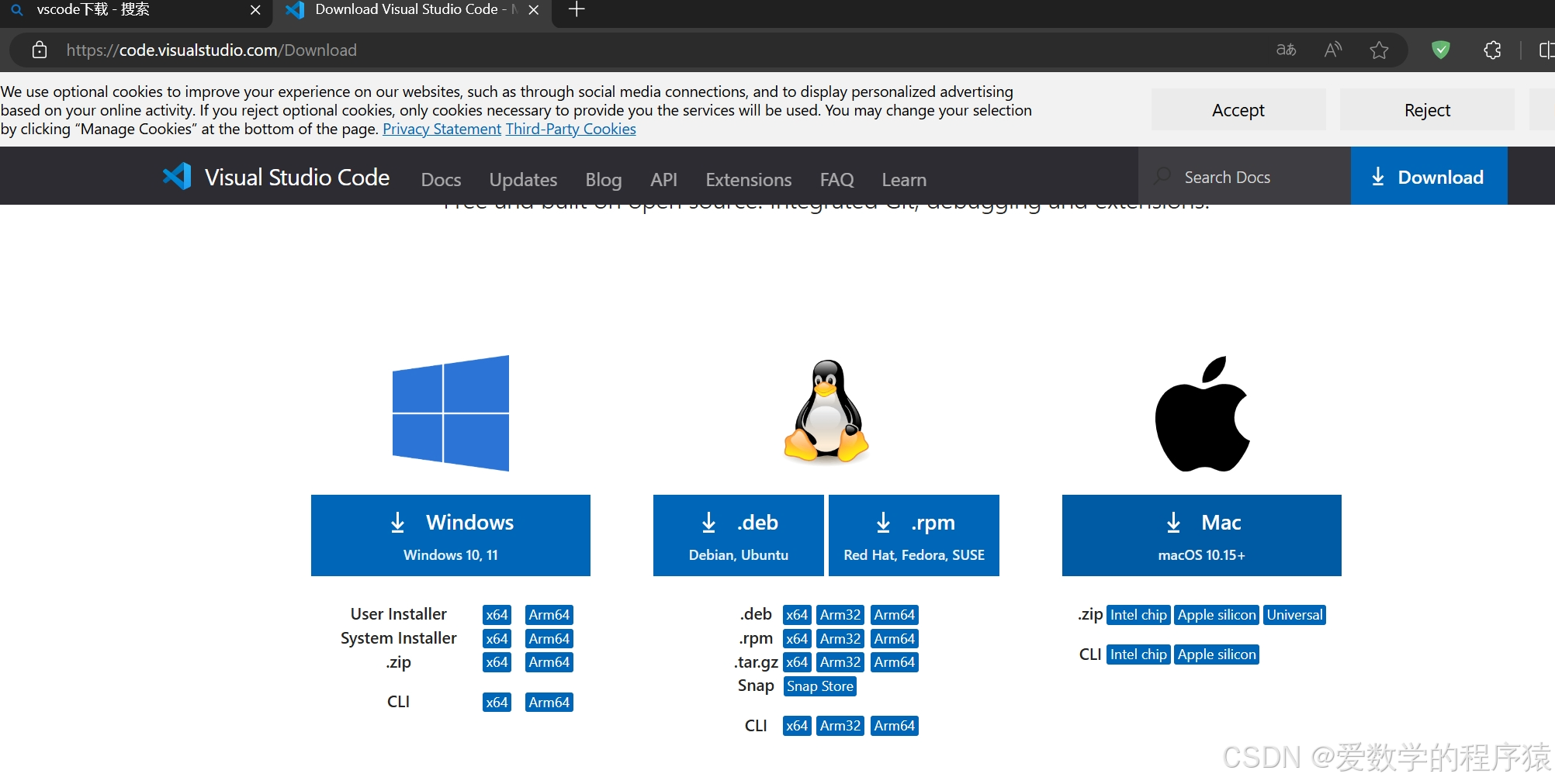Select Windows CLI Arm64 download
Viewport: 1555px width, 784px height.
click(x=549, y=703)
